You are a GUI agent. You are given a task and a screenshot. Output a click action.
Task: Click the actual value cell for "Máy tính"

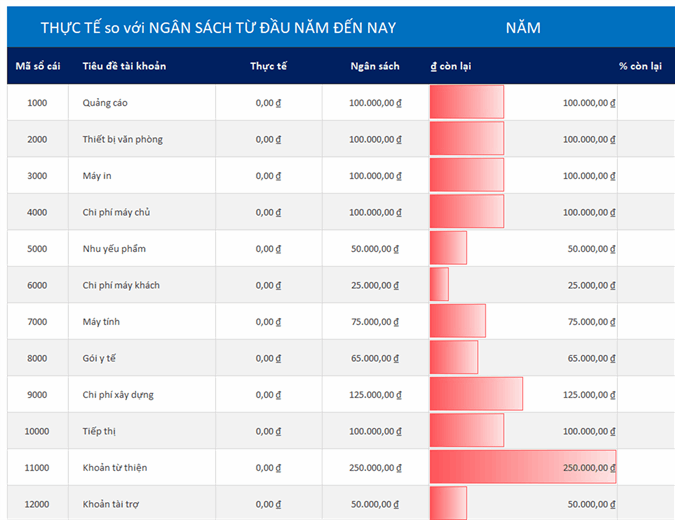[268, 322]
